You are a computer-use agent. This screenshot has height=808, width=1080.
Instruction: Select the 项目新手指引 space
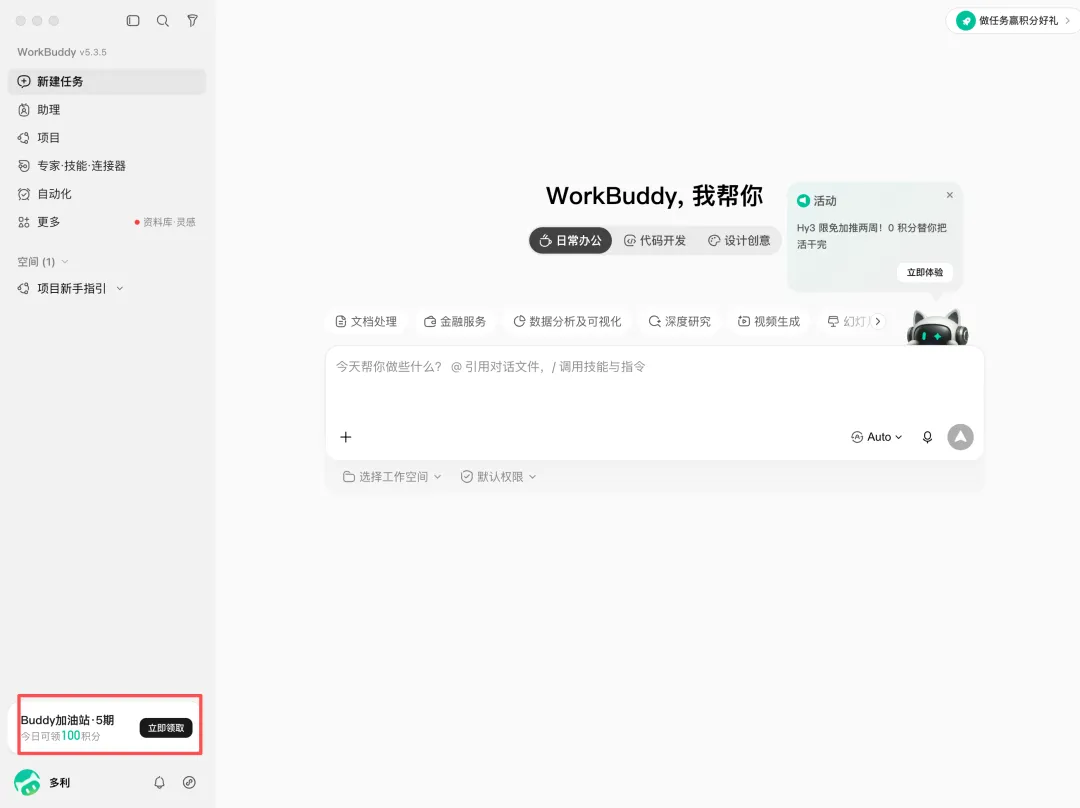72,289
